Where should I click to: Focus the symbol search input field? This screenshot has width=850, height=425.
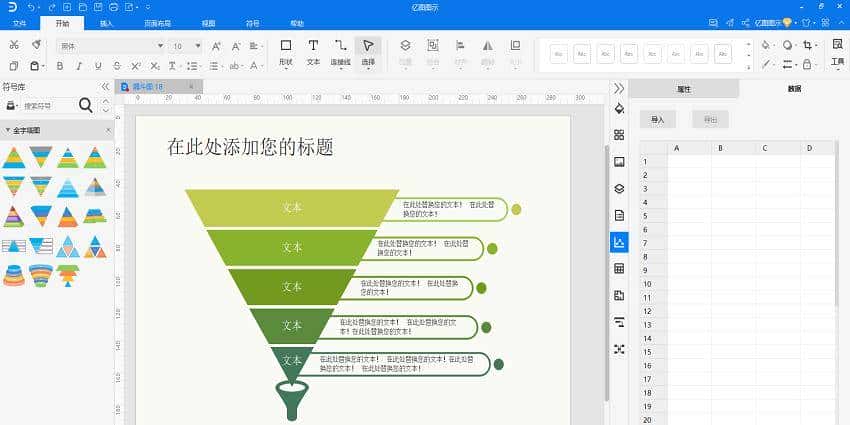pyautogui.click(x=49, y=105)
